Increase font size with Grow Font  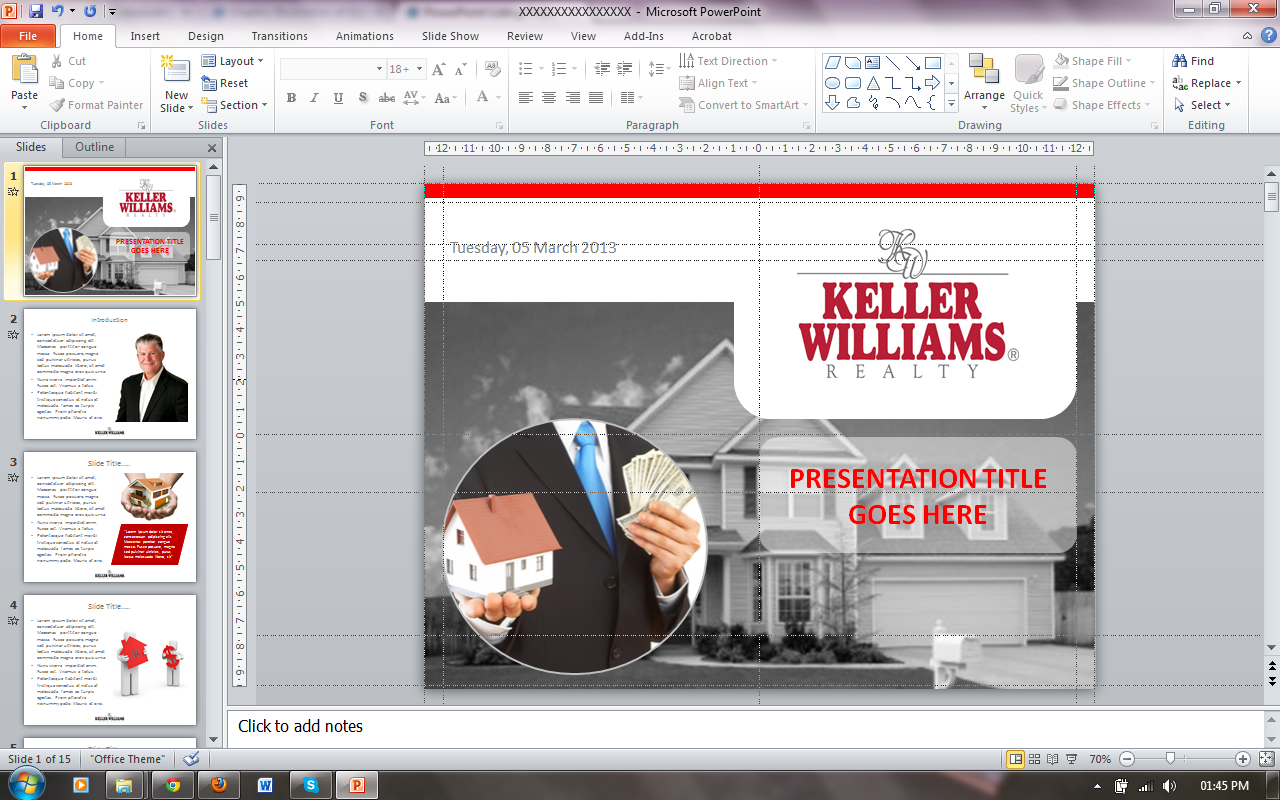(438, 69)
